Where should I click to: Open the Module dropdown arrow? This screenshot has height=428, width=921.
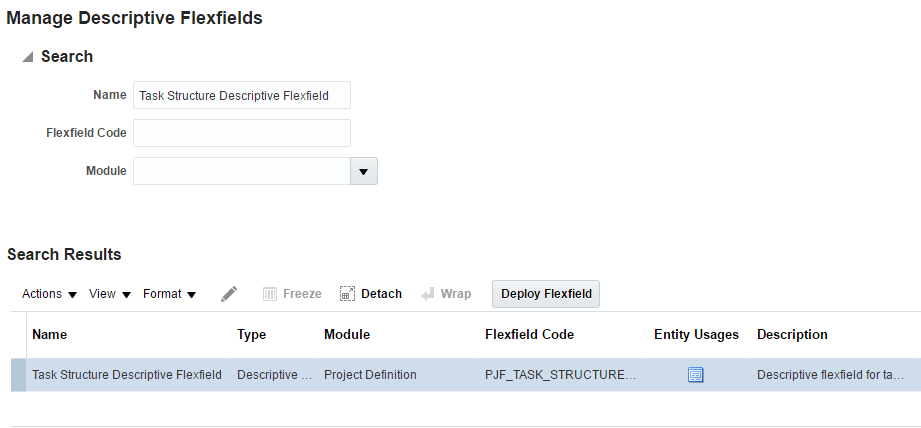point(363,171)
